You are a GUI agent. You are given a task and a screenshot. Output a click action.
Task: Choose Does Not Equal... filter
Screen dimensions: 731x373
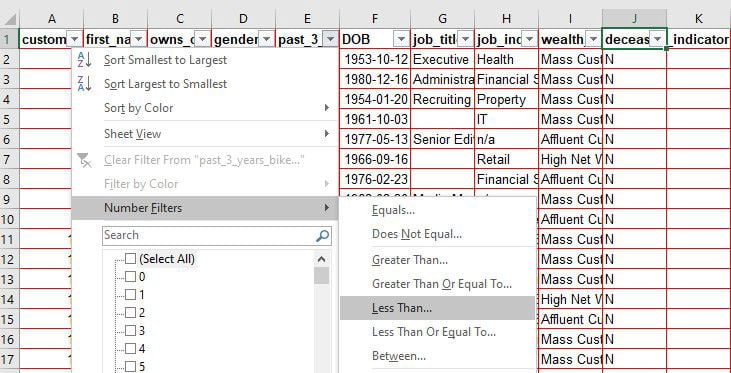tap(437, 234)
